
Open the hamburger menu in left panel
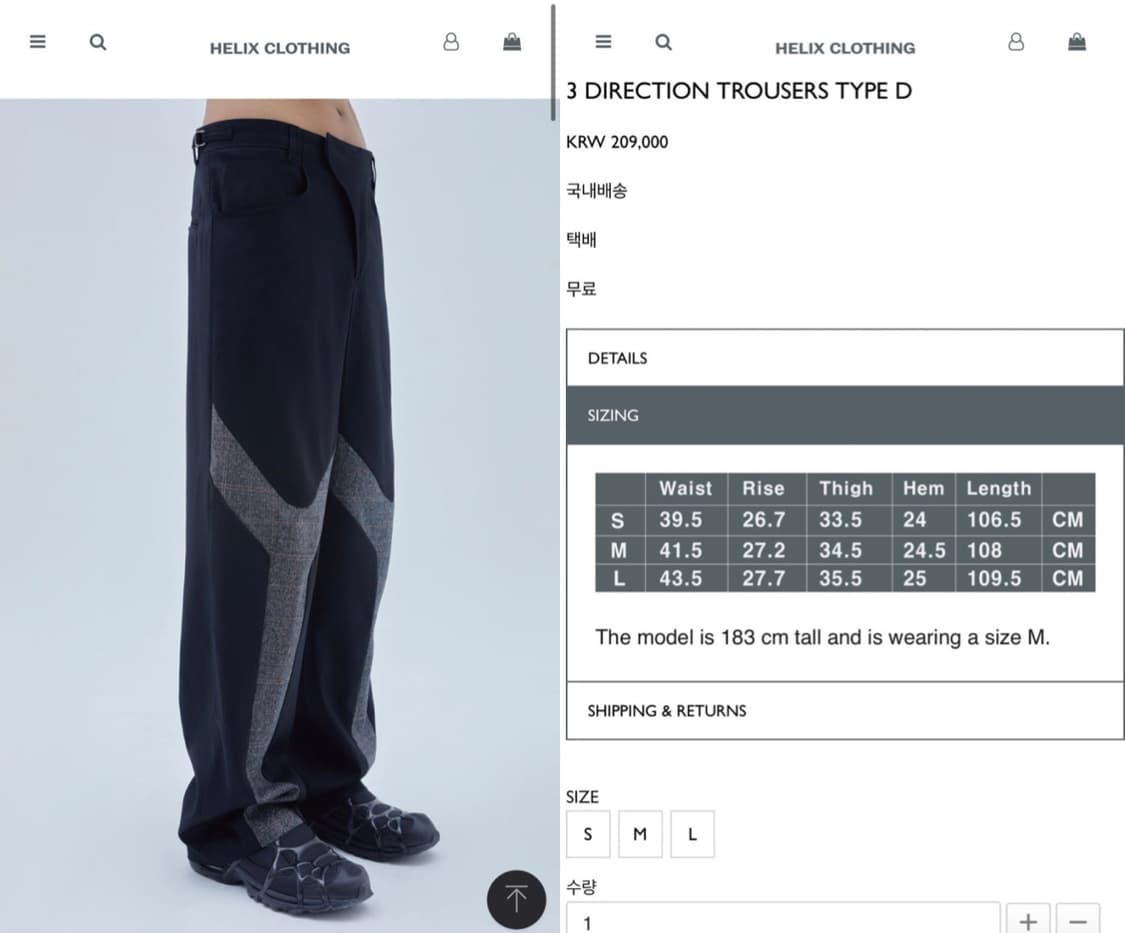(x=37, y=42)
